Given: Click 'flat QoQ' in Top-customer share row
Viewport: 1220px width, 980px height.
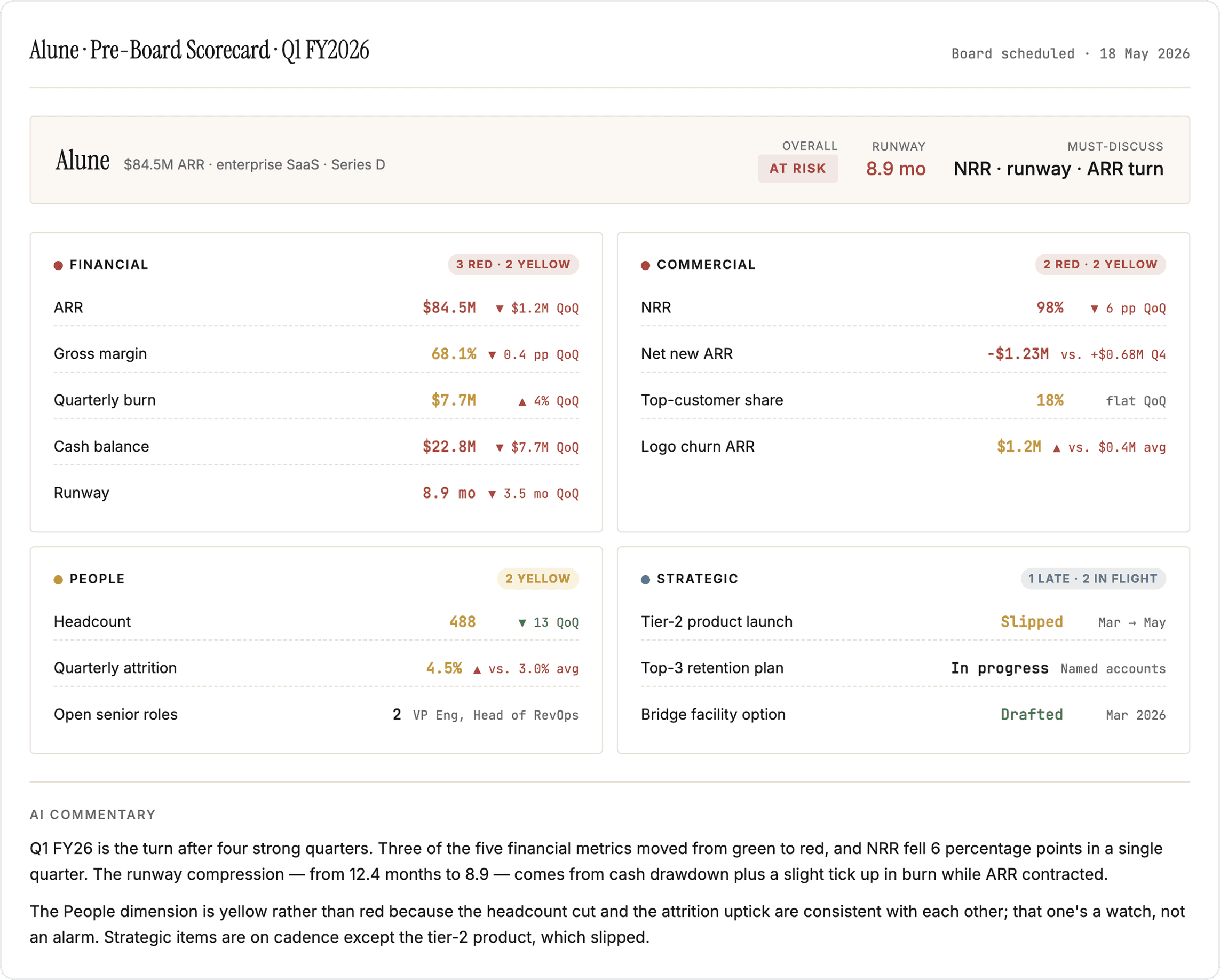Looking at the screenshot, I should click(1136, 401).
